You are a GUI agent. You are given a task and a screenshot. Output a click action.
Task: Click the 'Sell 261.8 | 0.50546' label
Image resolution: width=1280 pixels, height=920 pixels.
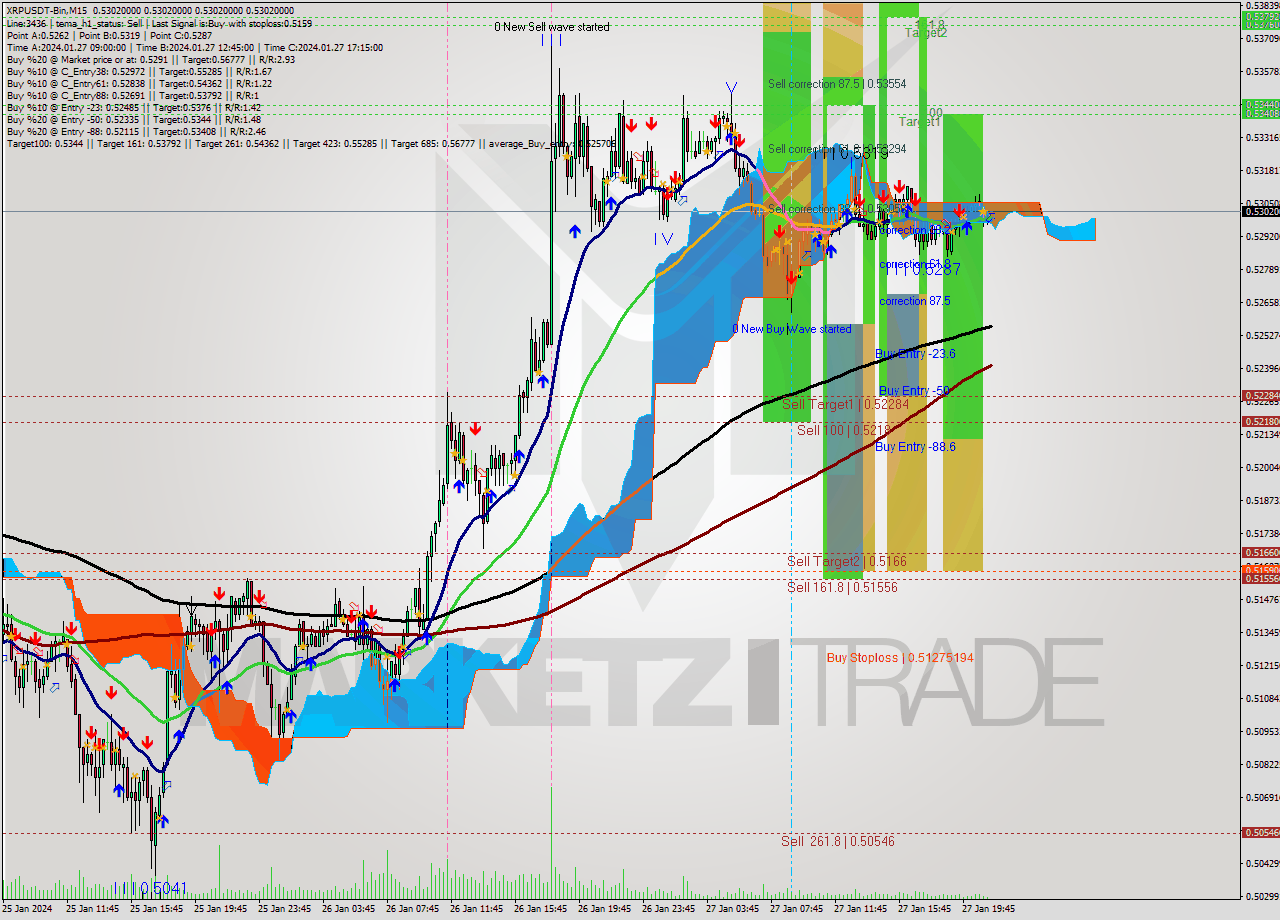(838, 841)
